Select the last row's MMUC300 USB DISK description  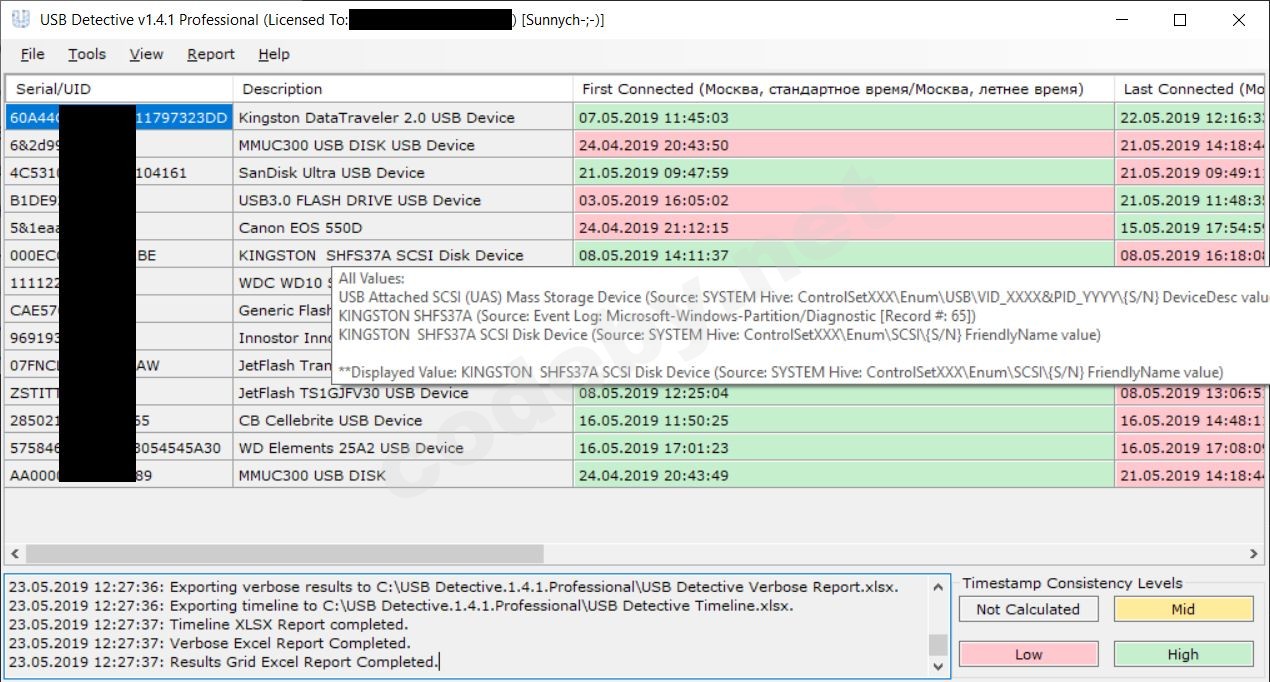tap(403, 475)
